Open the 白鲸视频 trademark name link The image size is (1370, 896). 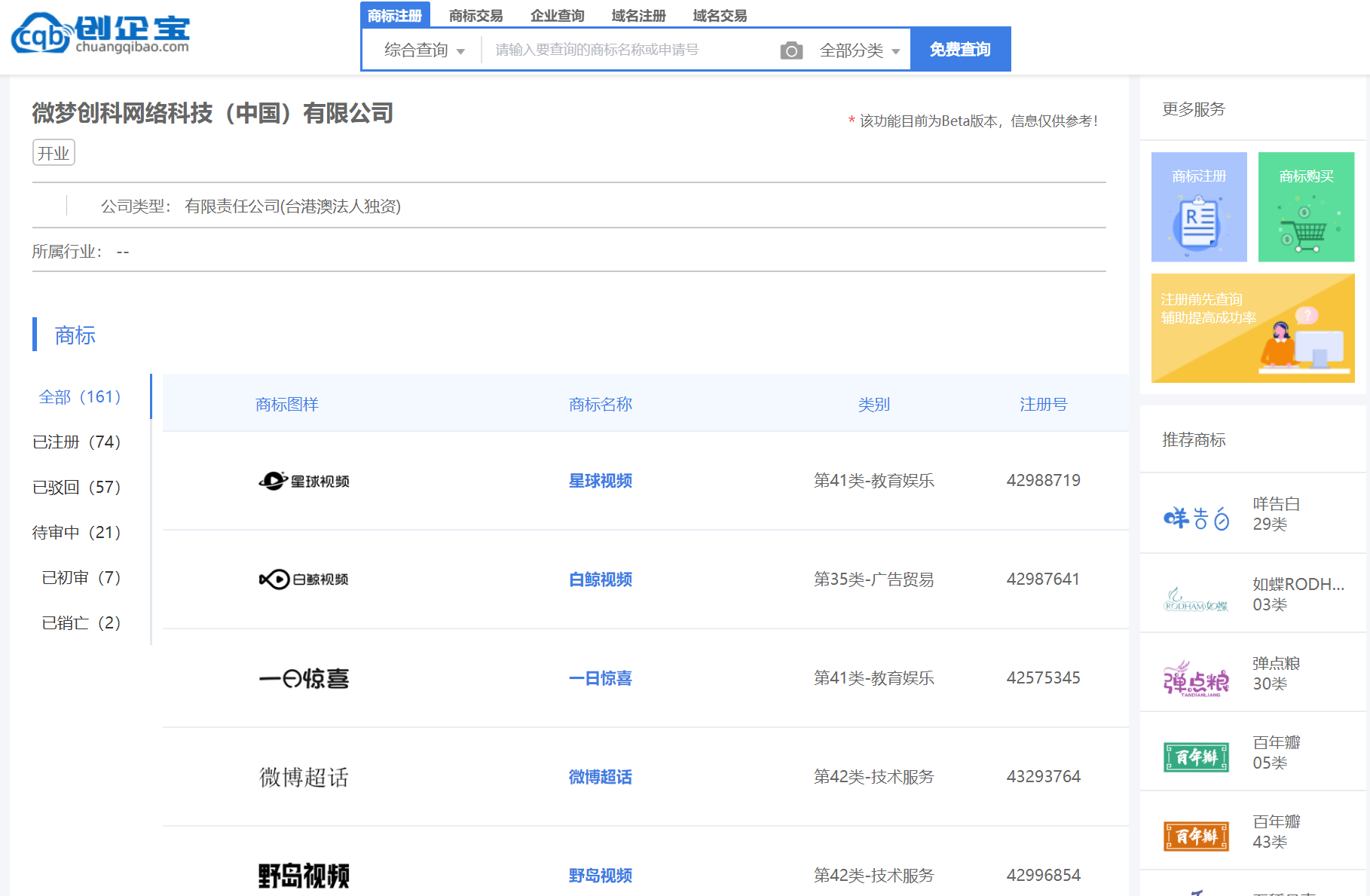(x=601, y=579)
